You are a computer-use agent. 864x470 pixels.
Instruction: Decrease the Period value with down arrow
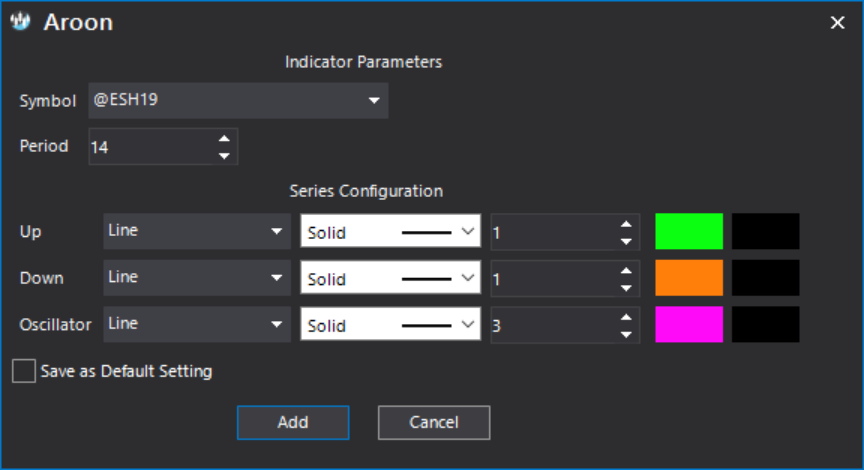(x=224, y=156)
